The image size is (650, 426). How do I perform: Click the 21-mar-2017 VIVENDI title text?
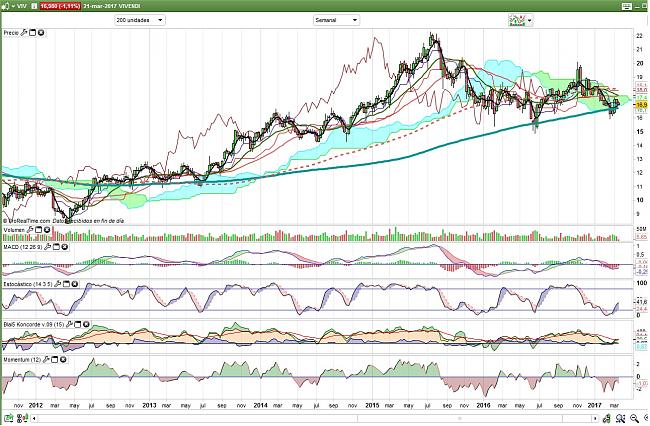point(112,6)
